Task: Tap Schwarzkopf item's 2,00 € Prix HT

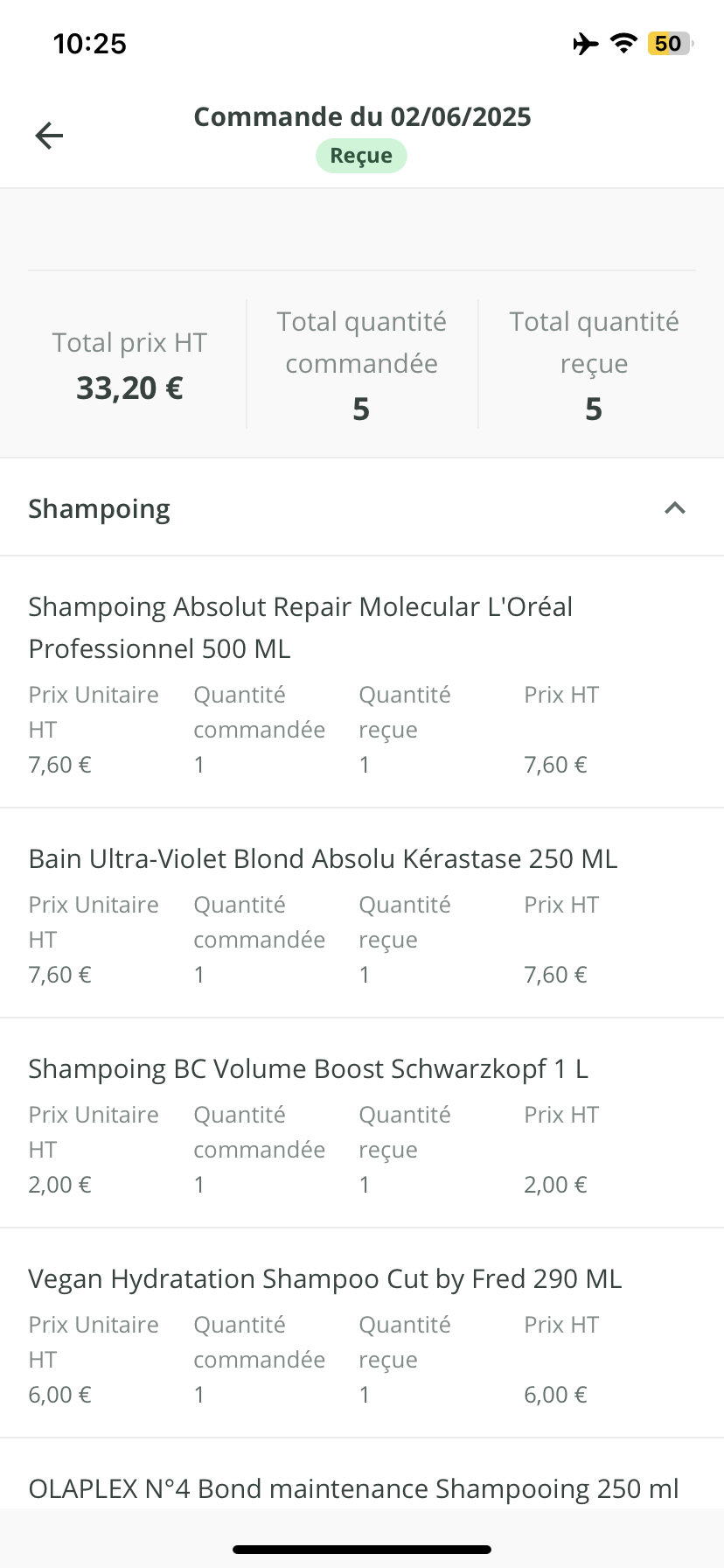Action: [555, 1185]
